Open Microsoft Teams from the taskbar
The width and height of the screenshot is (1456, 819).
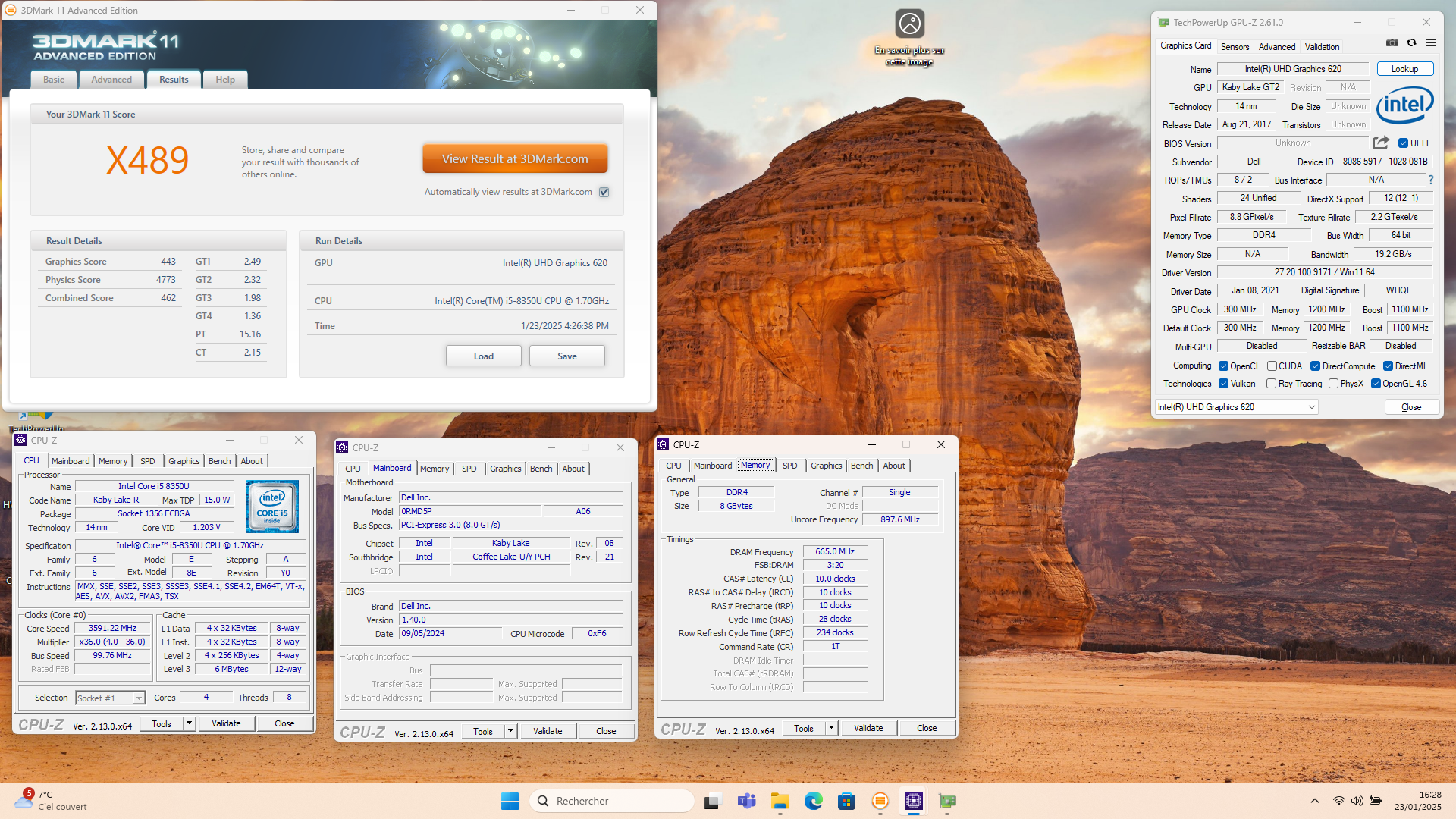click(x=747, y=801)
